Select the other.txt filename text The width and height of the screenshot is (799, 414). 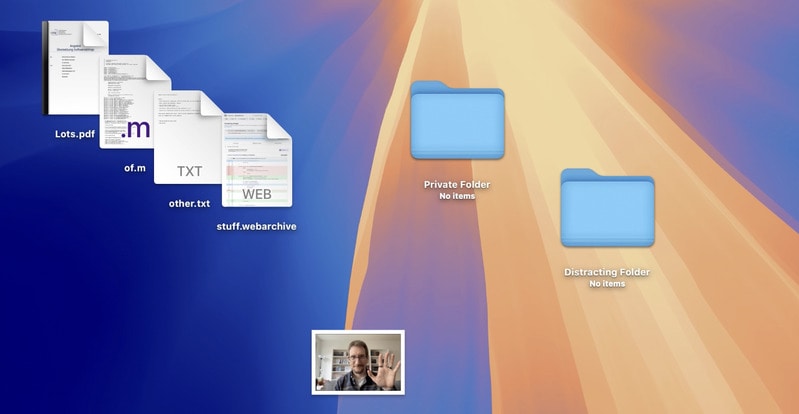(189, 204)
